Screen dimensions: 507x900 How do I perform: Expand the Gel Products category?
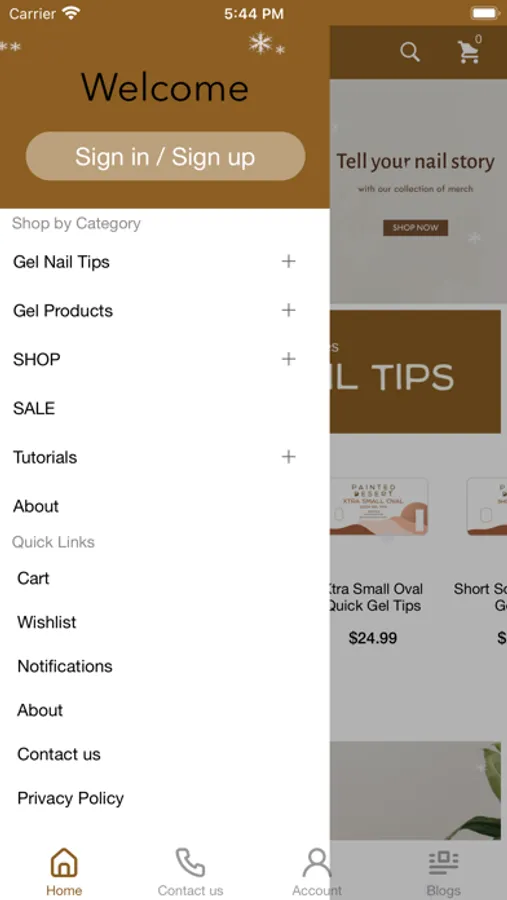[288, 311]
